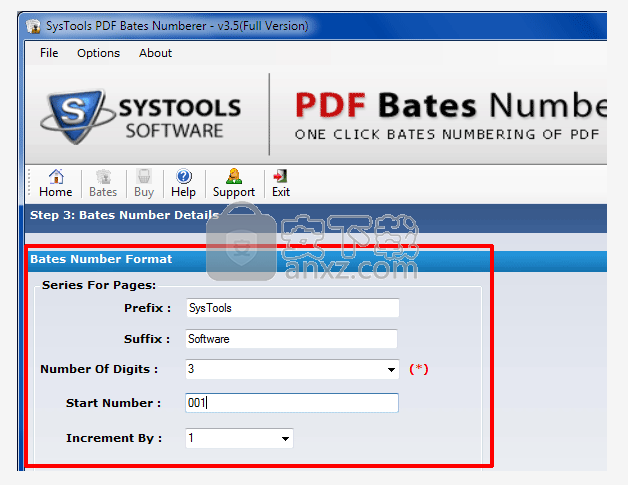Click the 'Increment By :' label

114,438
